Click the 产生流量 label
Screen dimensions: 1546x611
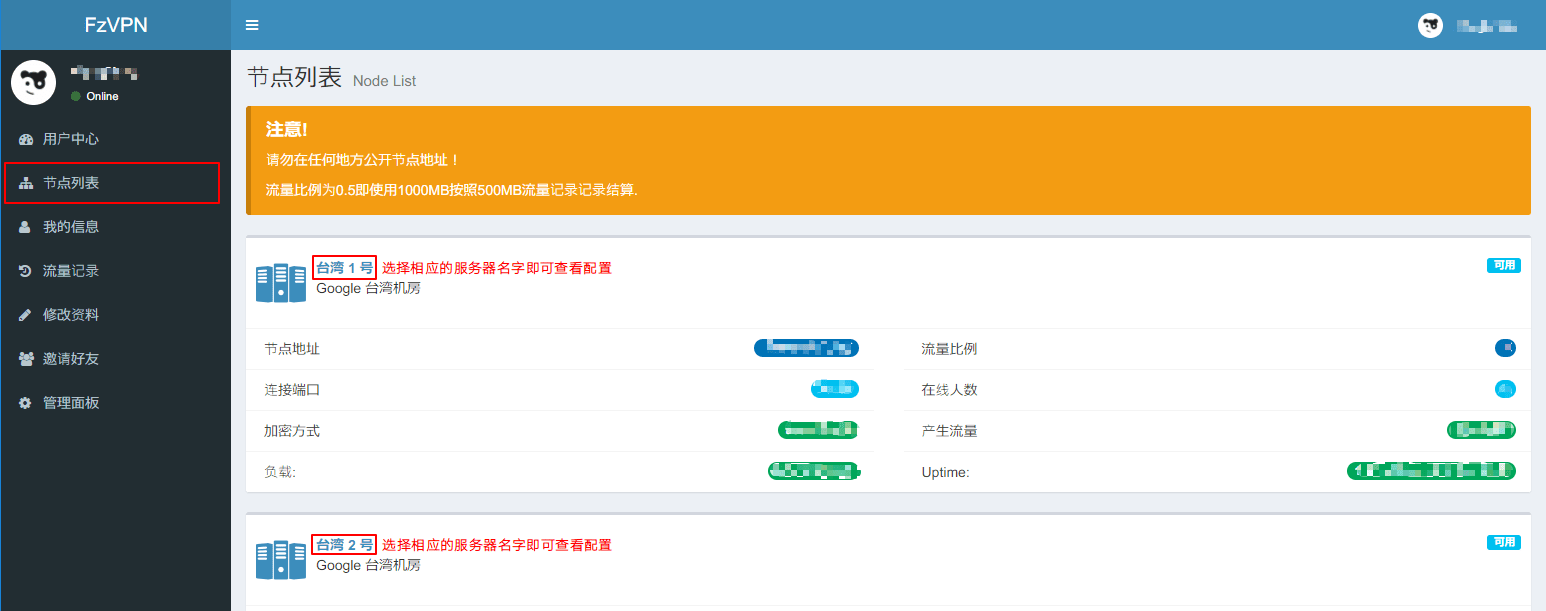[x=949, y=431]
